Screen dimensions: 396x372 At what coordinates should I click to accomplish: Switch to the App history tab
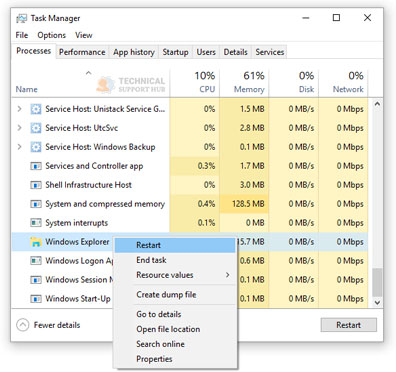coord(134,52)
